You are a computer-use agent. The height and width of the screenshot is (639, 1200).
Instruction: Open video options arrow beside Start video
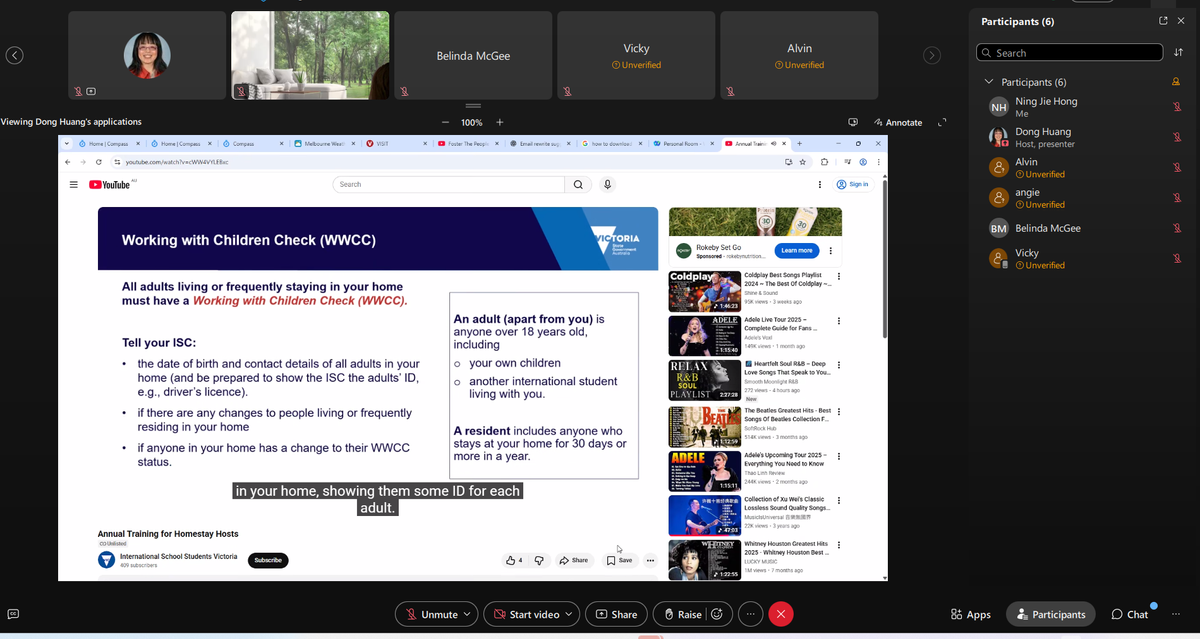pyautogui.click(x=569, y=614)
